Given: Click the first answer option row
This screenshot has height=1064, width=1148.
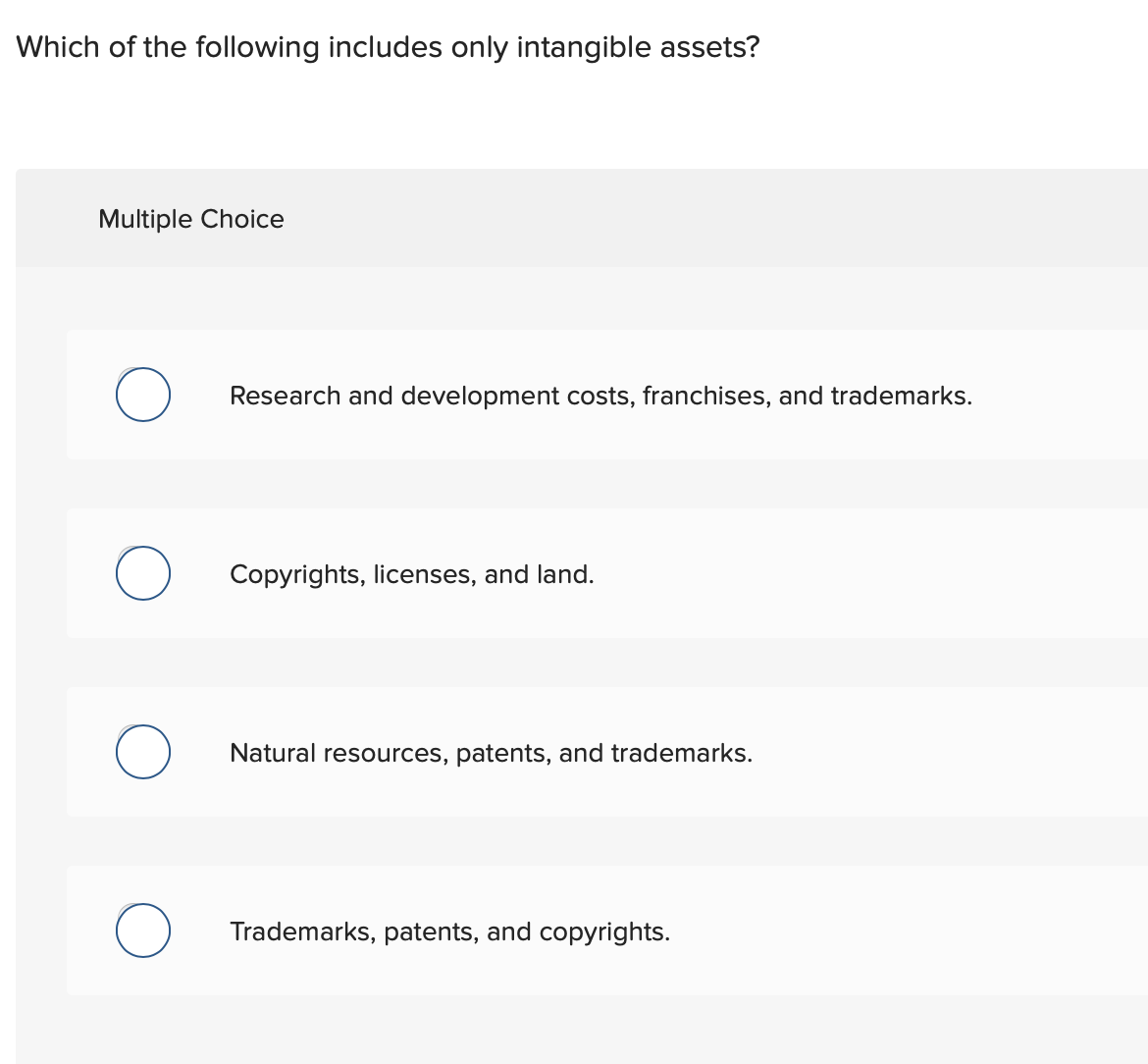Looking at the screenshot, I should (589, 395).
